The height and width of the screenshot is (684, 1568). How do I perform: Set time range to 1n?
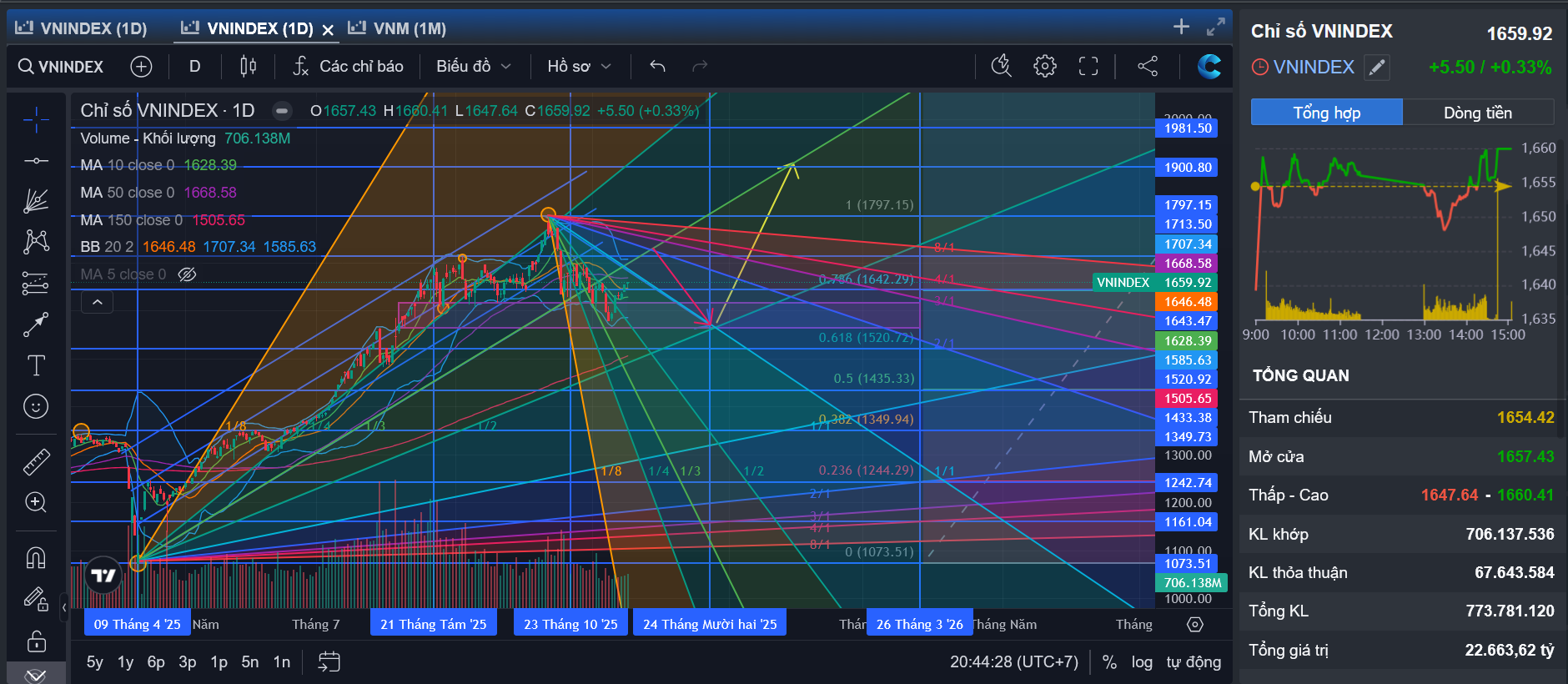282,662
